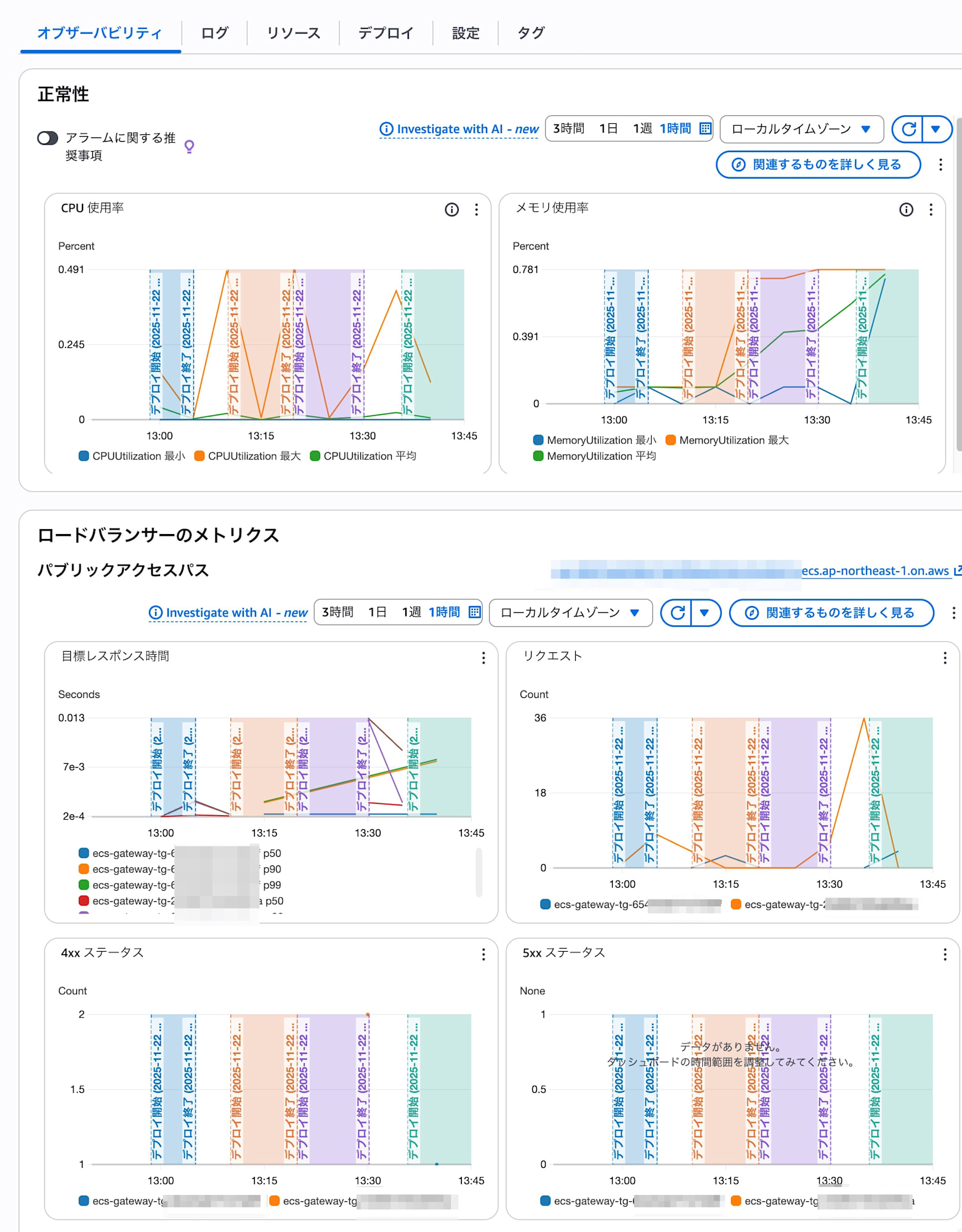The image size is (962, 1232).
Task: Select 3時間 time range in 正常性
Action: (x=568, y=129)
